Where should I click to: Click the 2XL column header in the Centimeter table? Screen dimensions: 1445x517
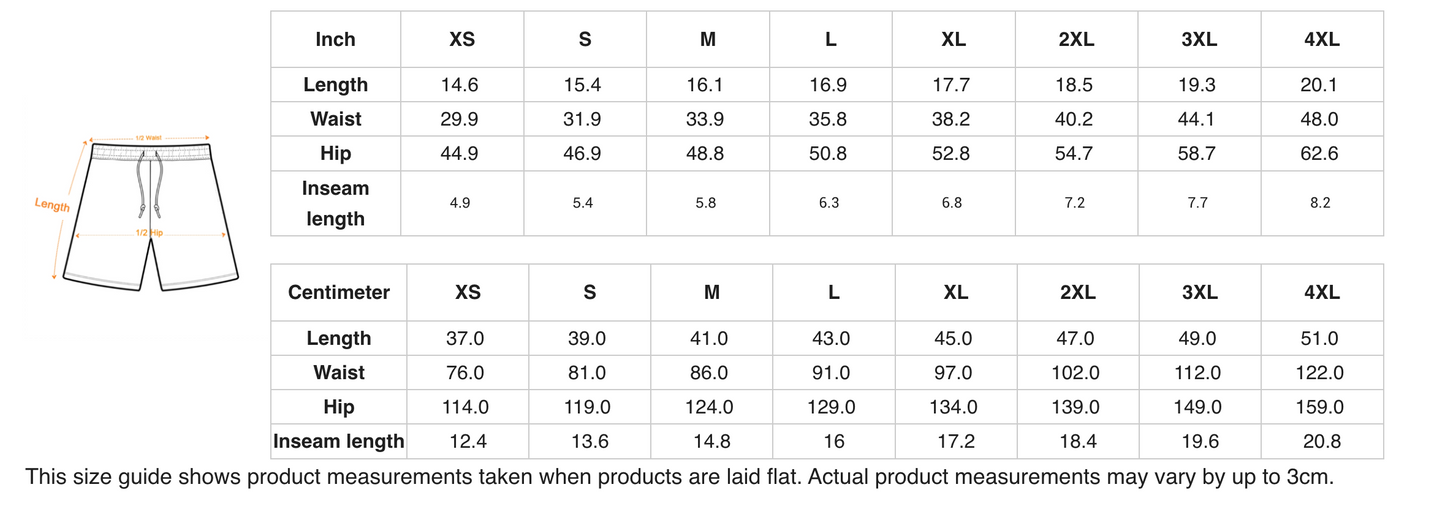(x=1077, y=293)
